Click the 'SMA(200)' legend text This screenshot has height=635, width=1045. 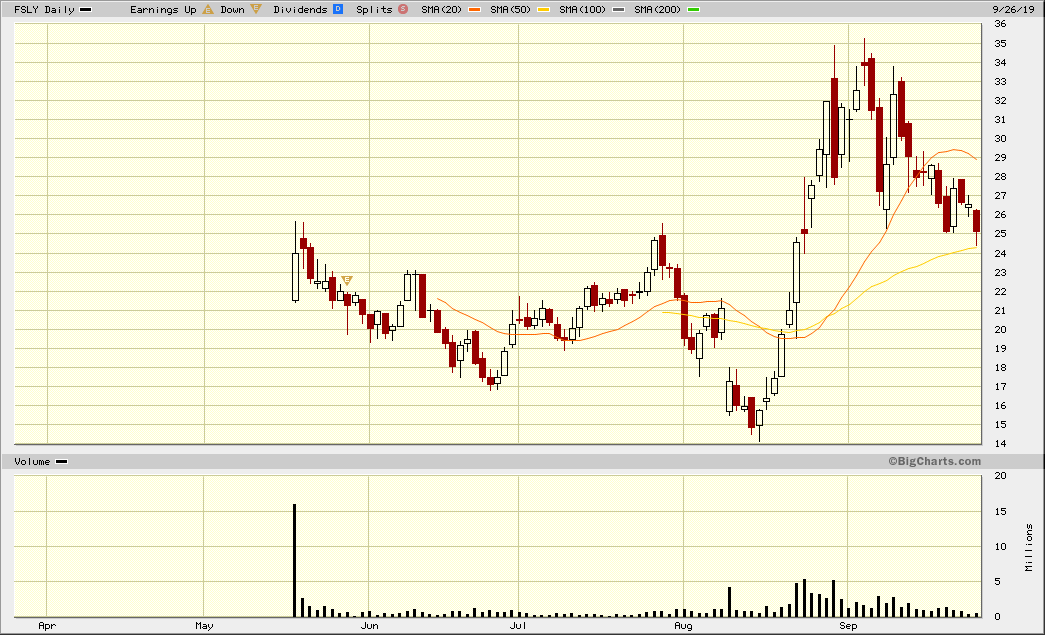657,9
